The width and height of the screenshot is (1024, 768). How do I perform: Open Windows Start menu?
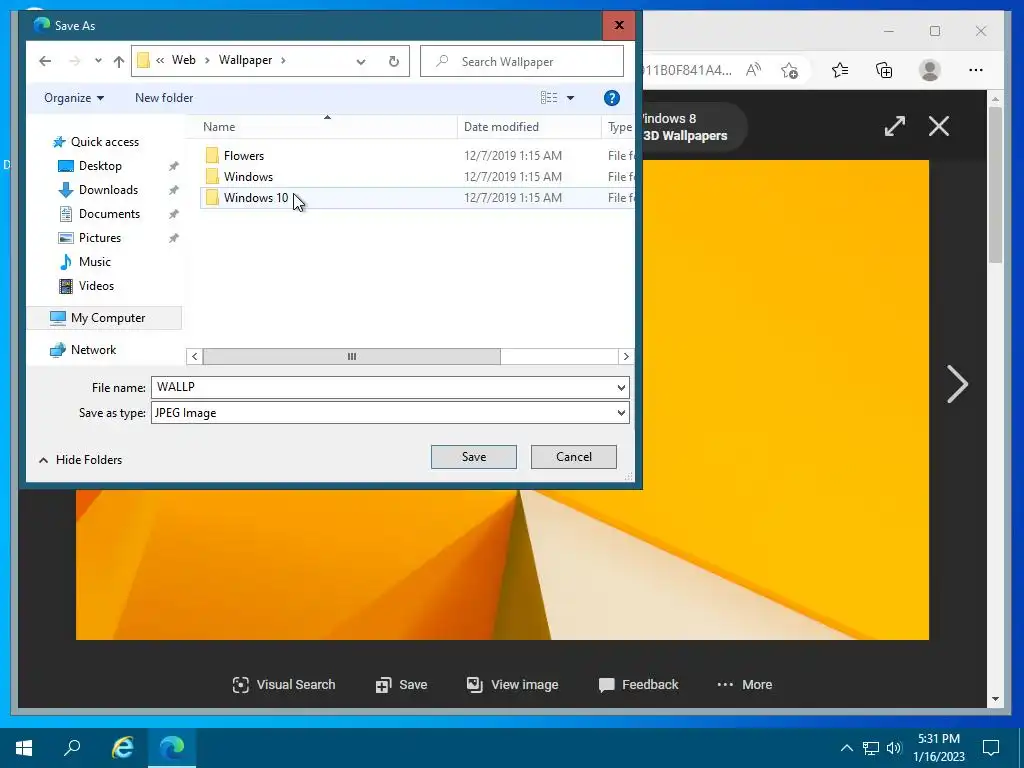click(x=24, y=748)
